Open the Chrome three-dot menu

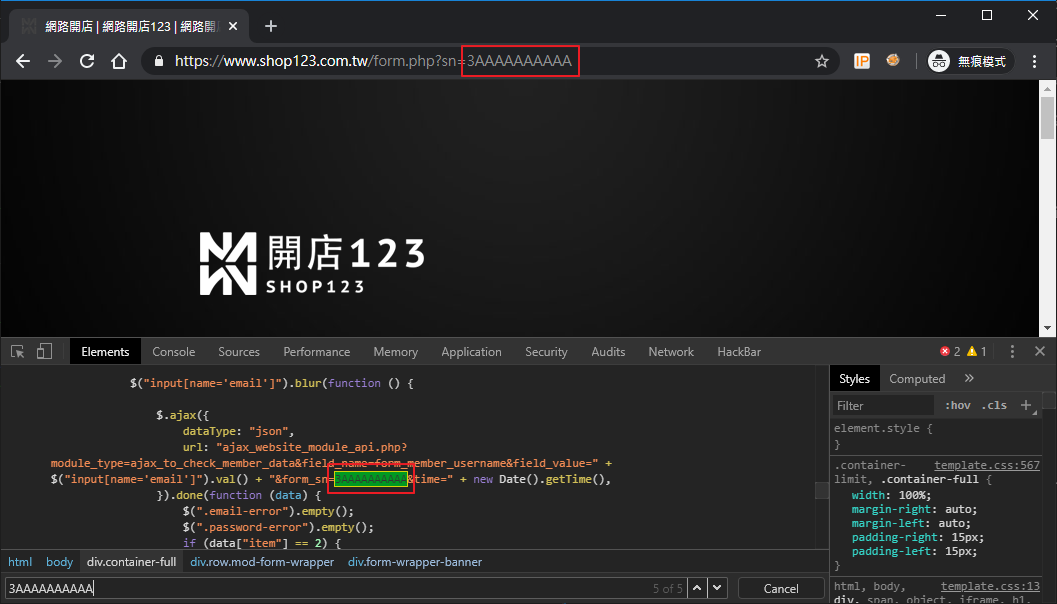1034,61
